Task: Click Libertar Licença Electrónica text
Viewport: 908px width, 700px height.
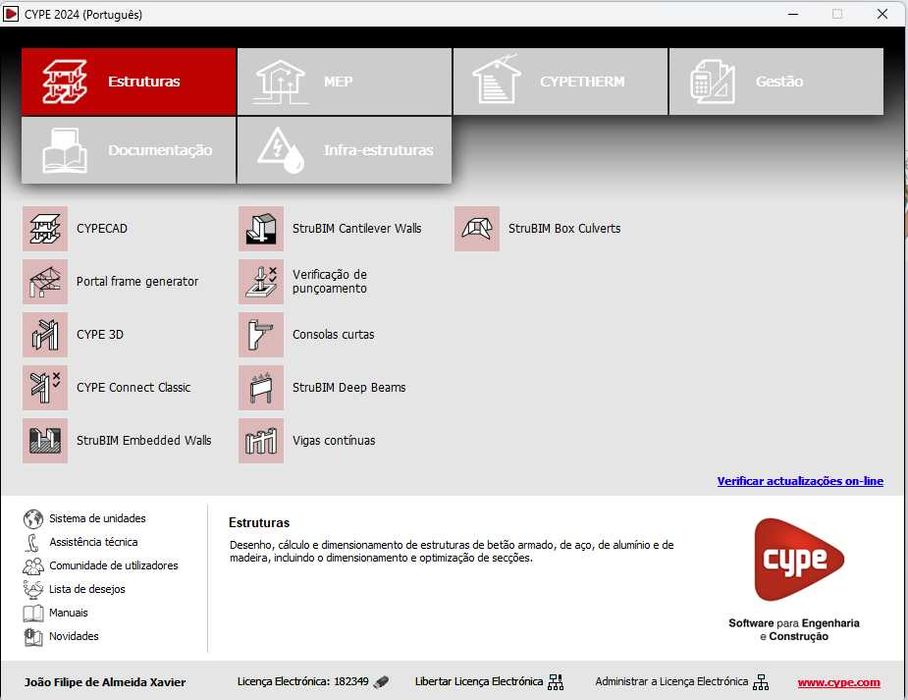Action: 478,681
